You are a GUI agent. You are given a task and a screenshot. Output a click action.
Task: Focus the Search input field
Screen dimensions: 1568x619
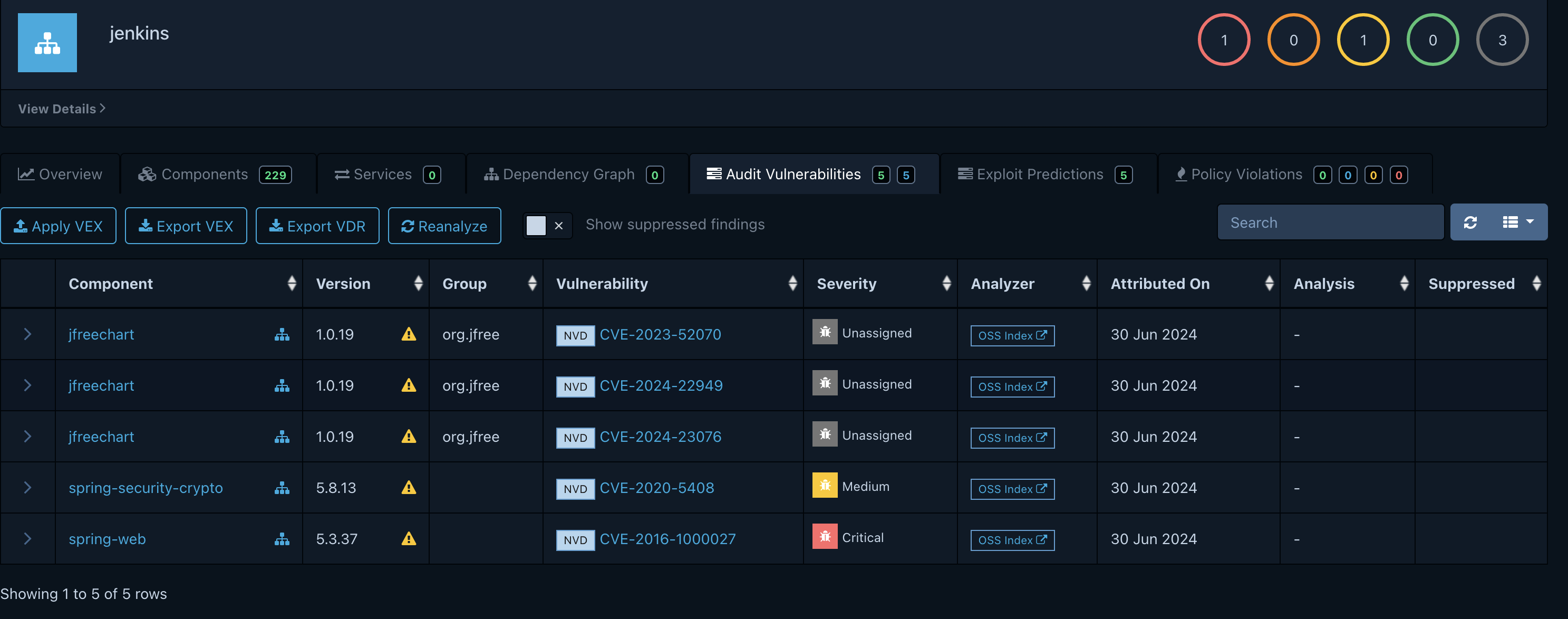click(x=1331, y=223)
